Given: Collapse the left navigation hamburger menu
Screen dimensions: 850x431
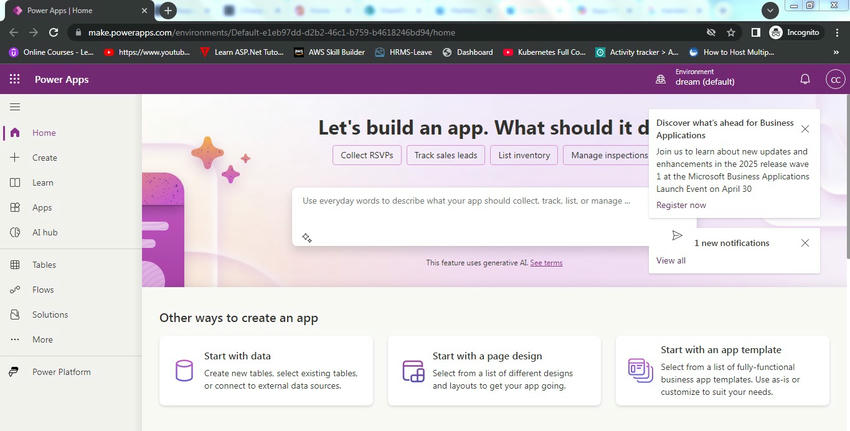Looking at the screenshot, I should pos(15,107).
